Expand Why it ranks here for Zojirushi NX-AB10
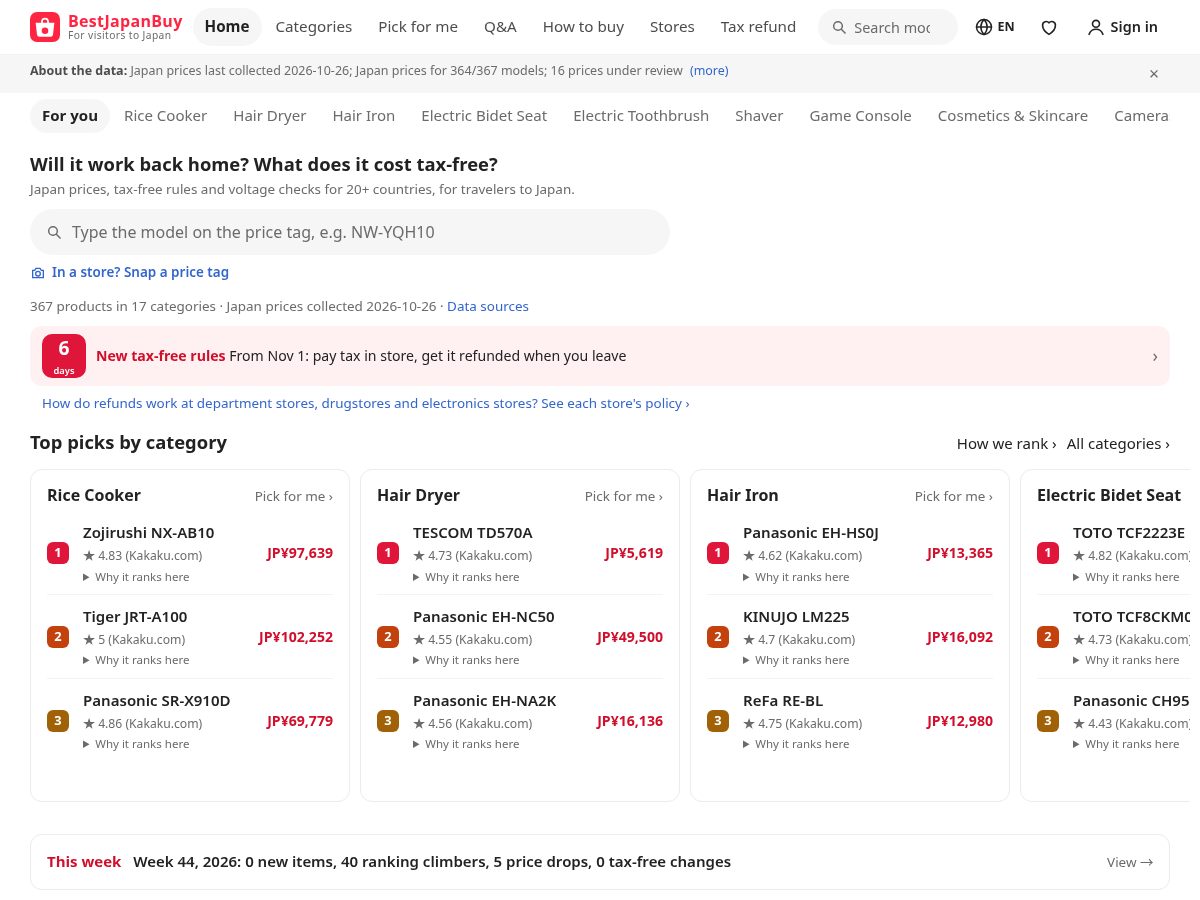Screen dimensions: 1200x900 136,577
